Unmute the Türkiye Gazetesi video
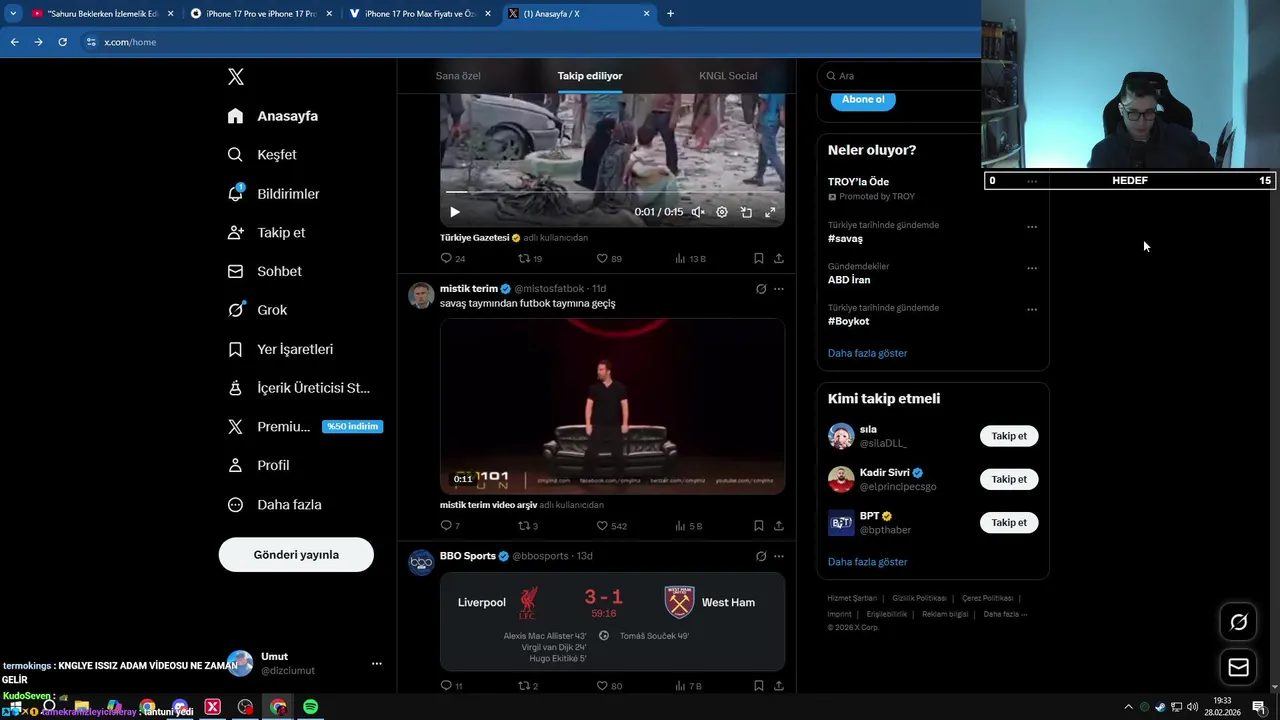Viewport: 1280px width, 720px height. [x=698, y=212]
